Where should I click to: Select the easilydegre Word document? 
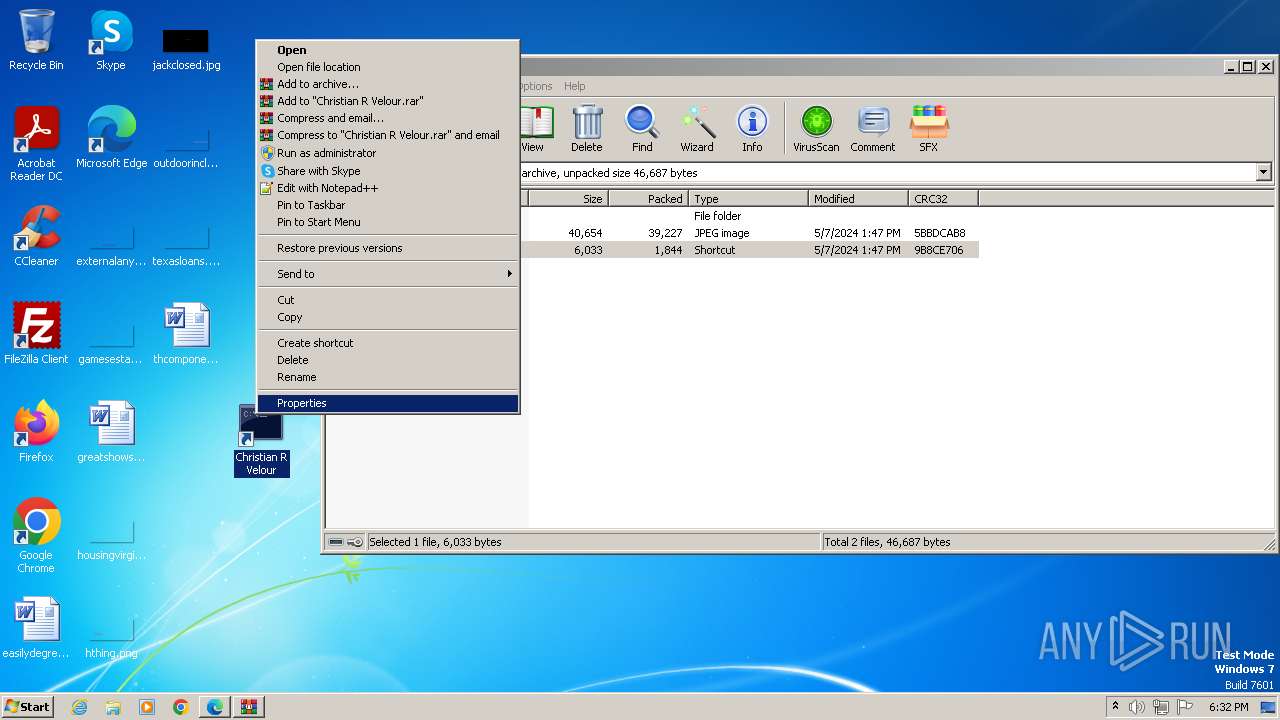36,628
